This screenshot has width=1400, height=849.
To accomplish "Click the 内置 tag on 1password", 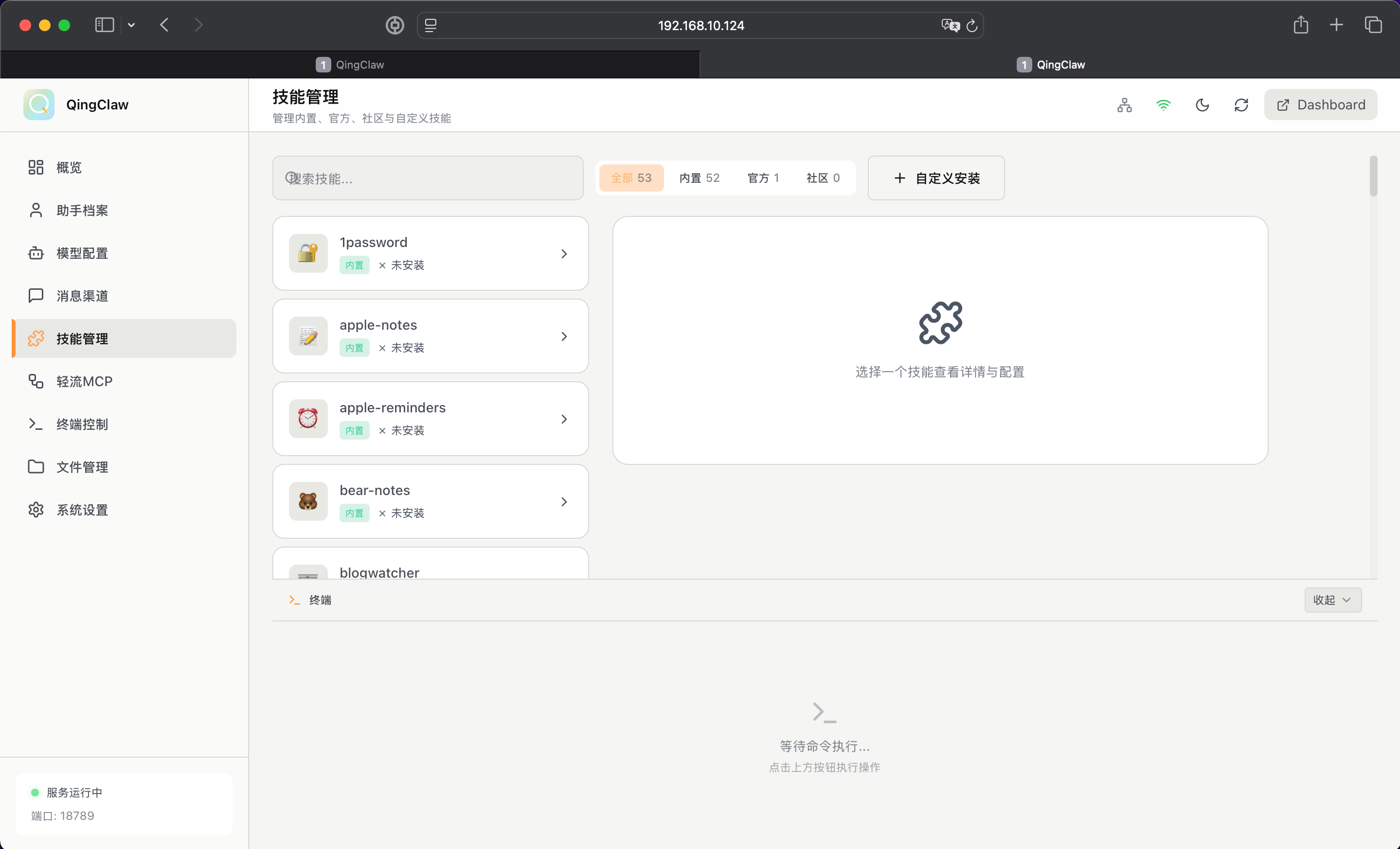I will pos(355,265).
